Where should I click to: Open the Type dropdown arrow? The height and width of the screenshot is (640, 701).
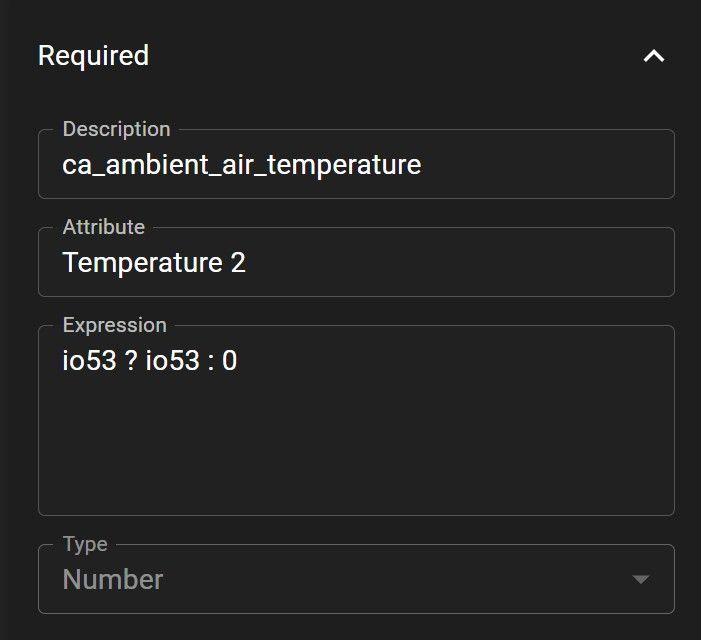click(x=641, y=579)
